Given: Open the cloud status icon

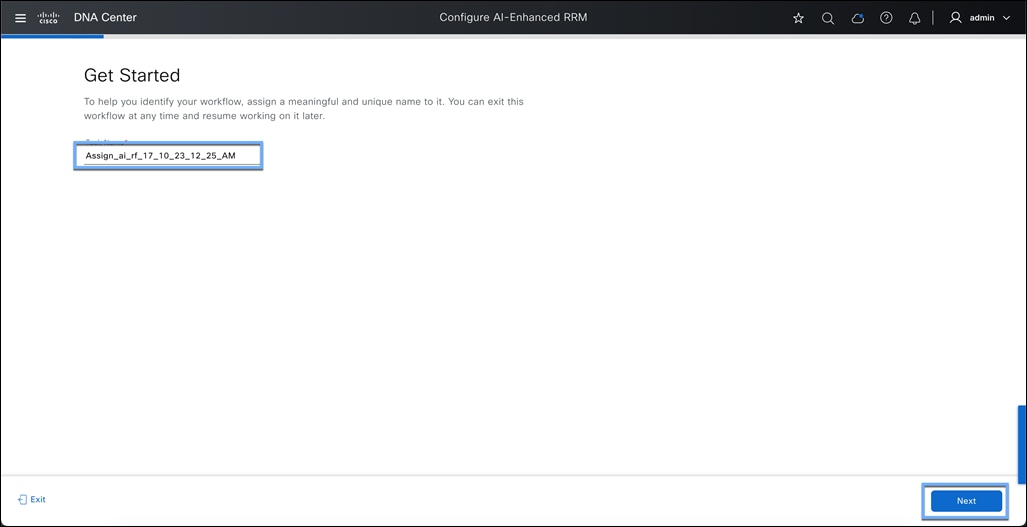Looking at the screenshot, I should click(857, 18).
